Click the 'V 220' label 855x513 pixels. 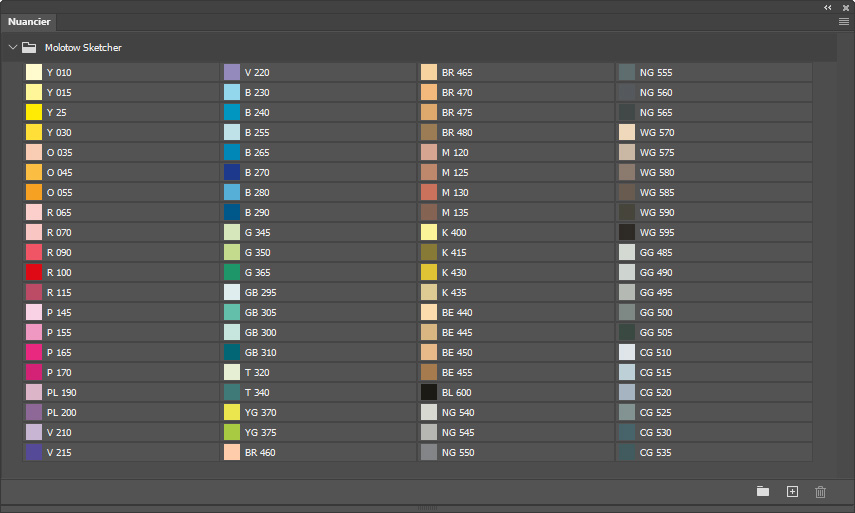[x=257, y=73]
